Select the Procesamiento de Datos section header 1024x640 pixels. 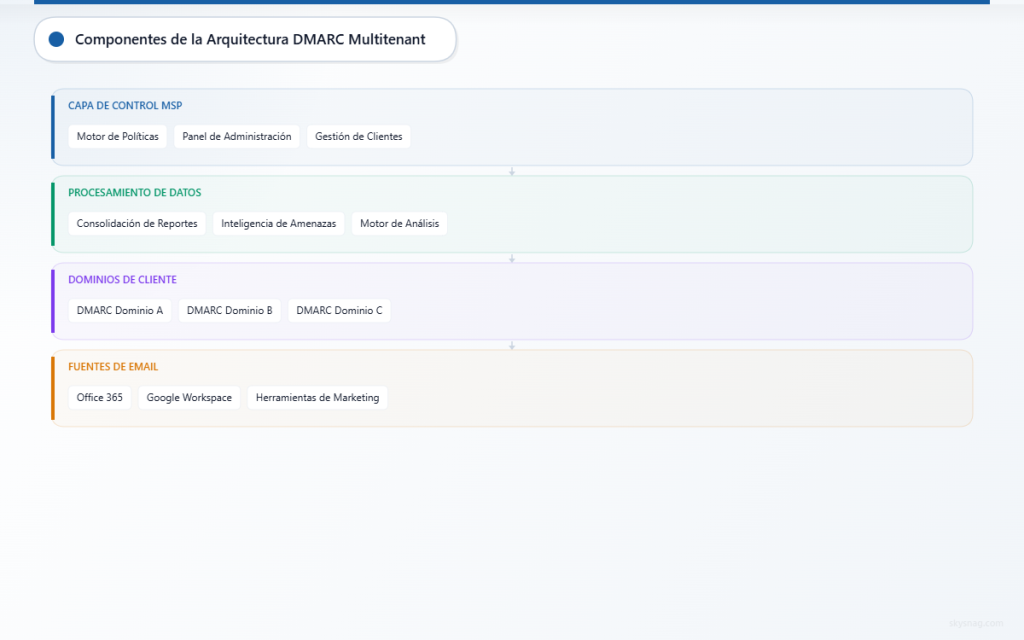coord(135,192)
